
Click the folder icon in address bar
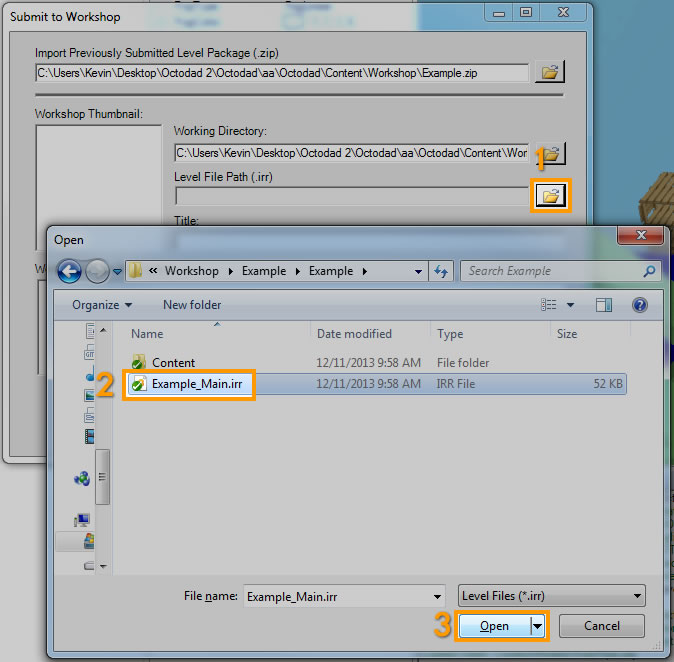(x=135, y=271)
